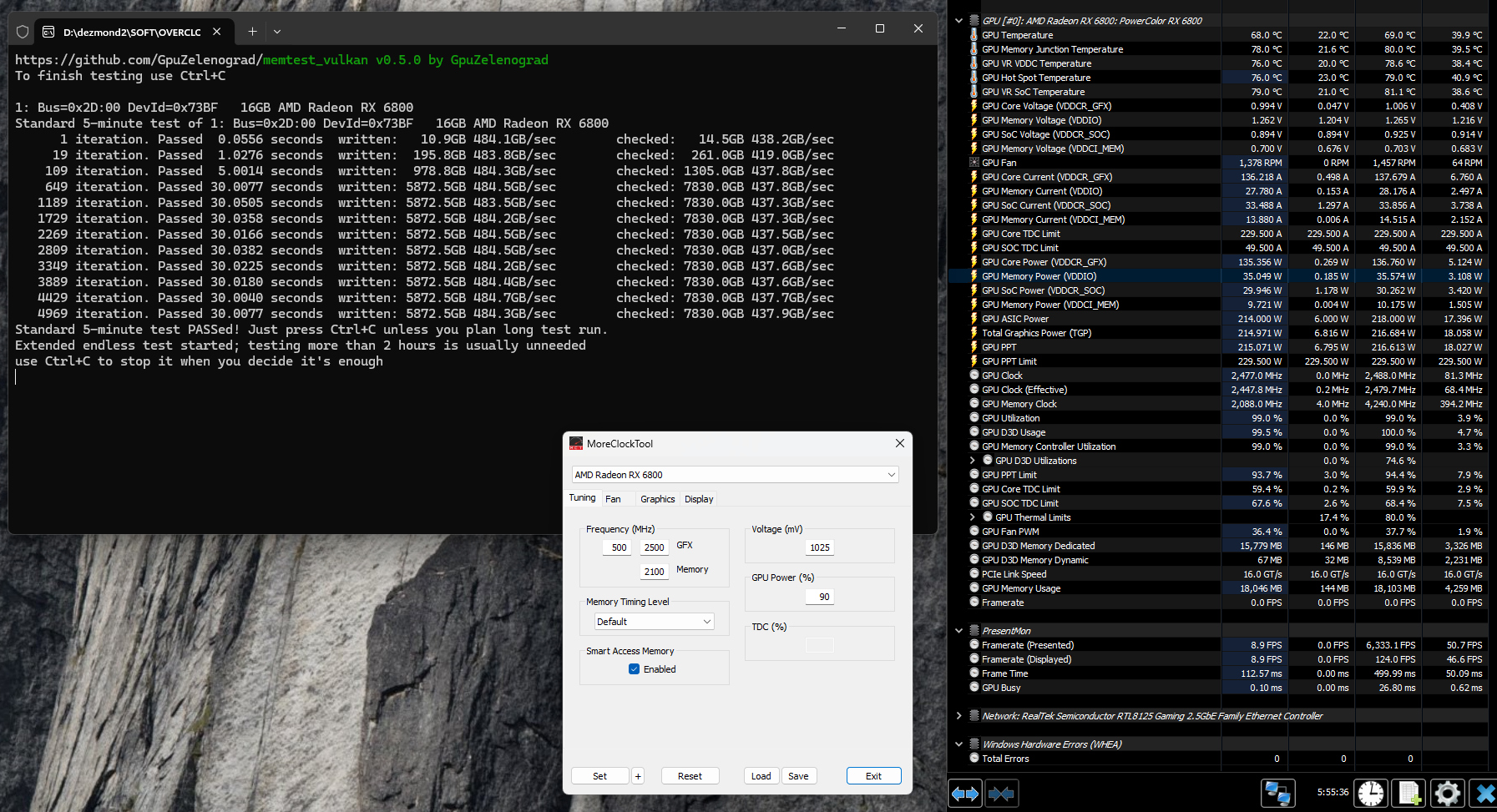Screen dimensions: 1497x812
Task: Switch to the Fan tab in MoreClockTool
Action: pyautogui.click(x=613, y=499)
